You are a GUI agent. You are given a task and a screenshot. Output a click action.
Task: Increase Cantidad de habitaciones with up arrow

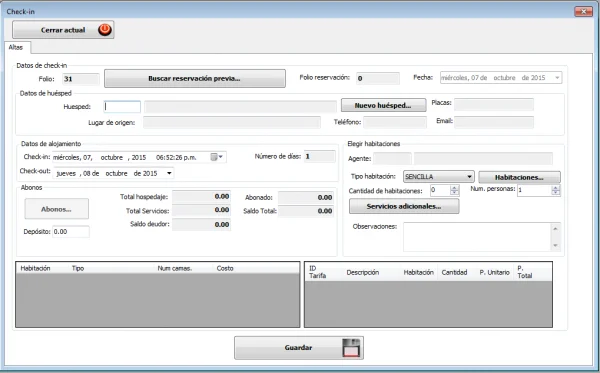454,187
